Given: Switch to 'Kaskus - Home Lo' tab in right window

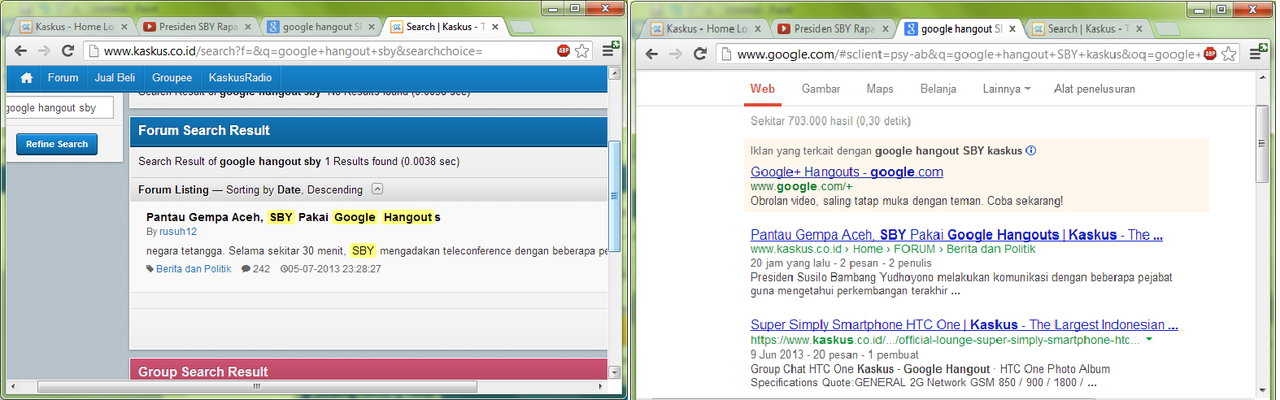Looking at the screenshot, I should [x=704, y=30].
